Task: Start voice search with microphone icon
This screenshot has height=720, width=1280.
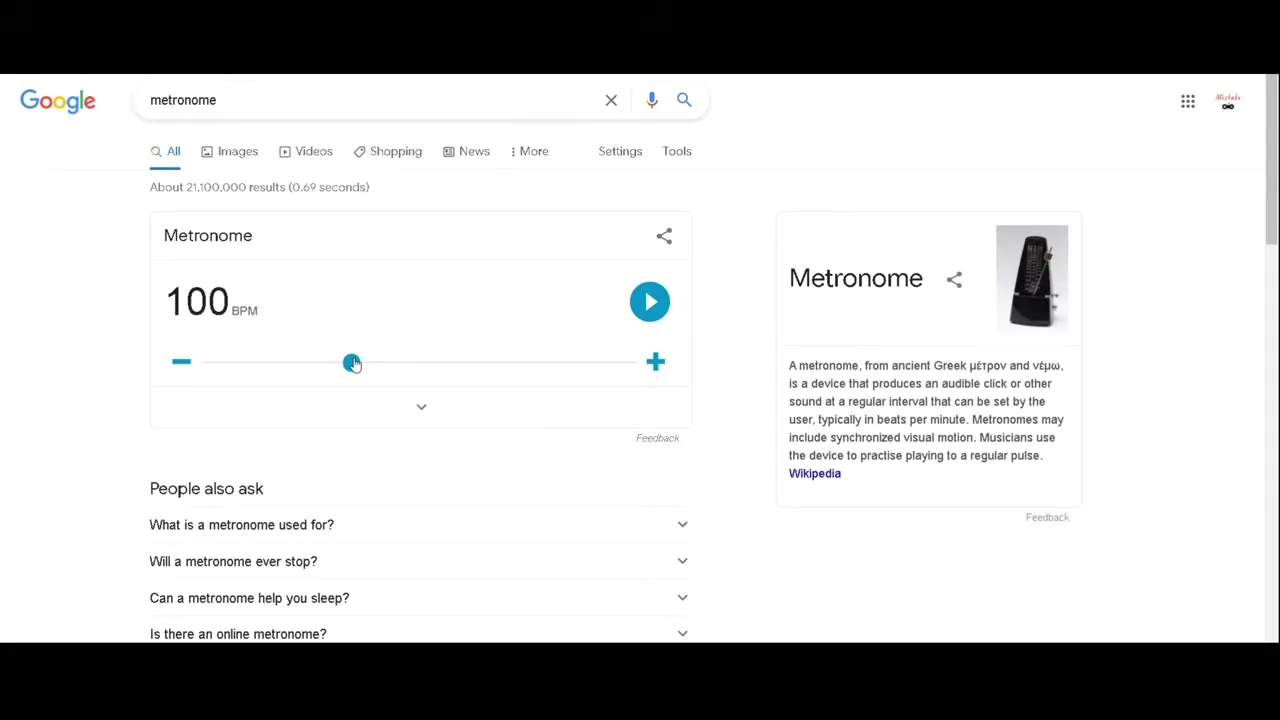Action: pos(652,100)
